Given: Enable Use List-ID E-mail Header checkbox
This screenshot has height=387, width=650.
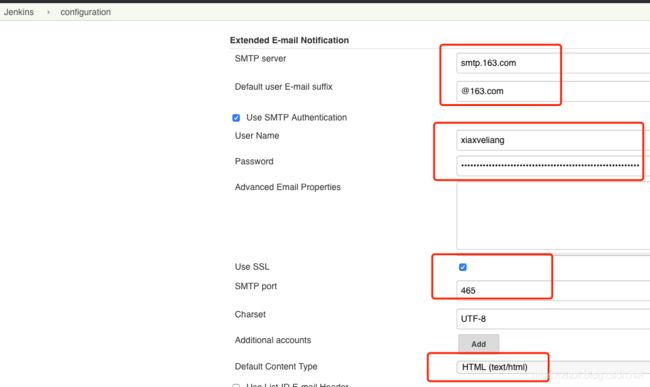Looking at the screenshot, I should pyautogui.click(x=236, y=385).
